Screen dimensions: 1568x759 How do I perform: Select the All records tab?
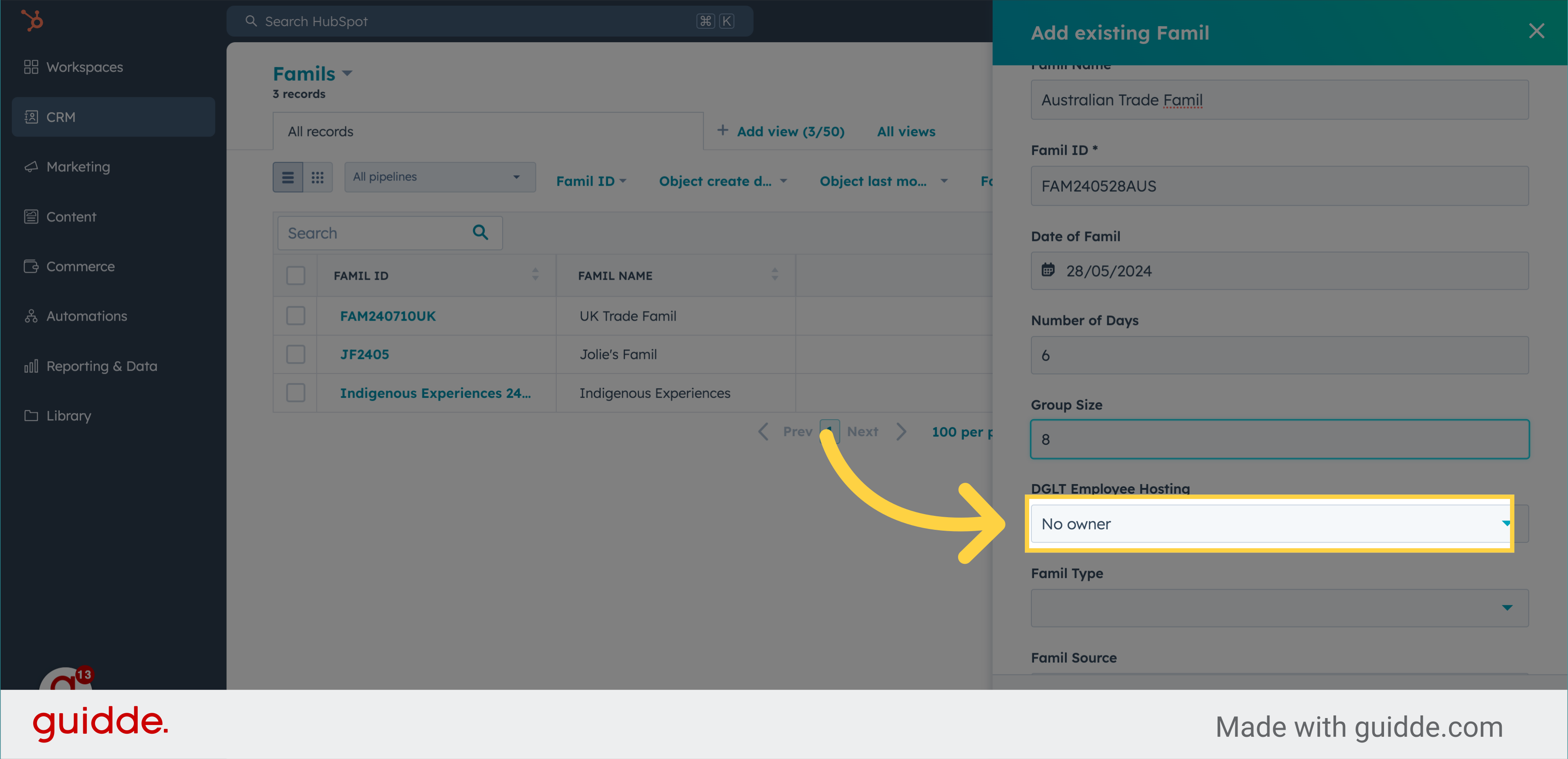(321, 132)
